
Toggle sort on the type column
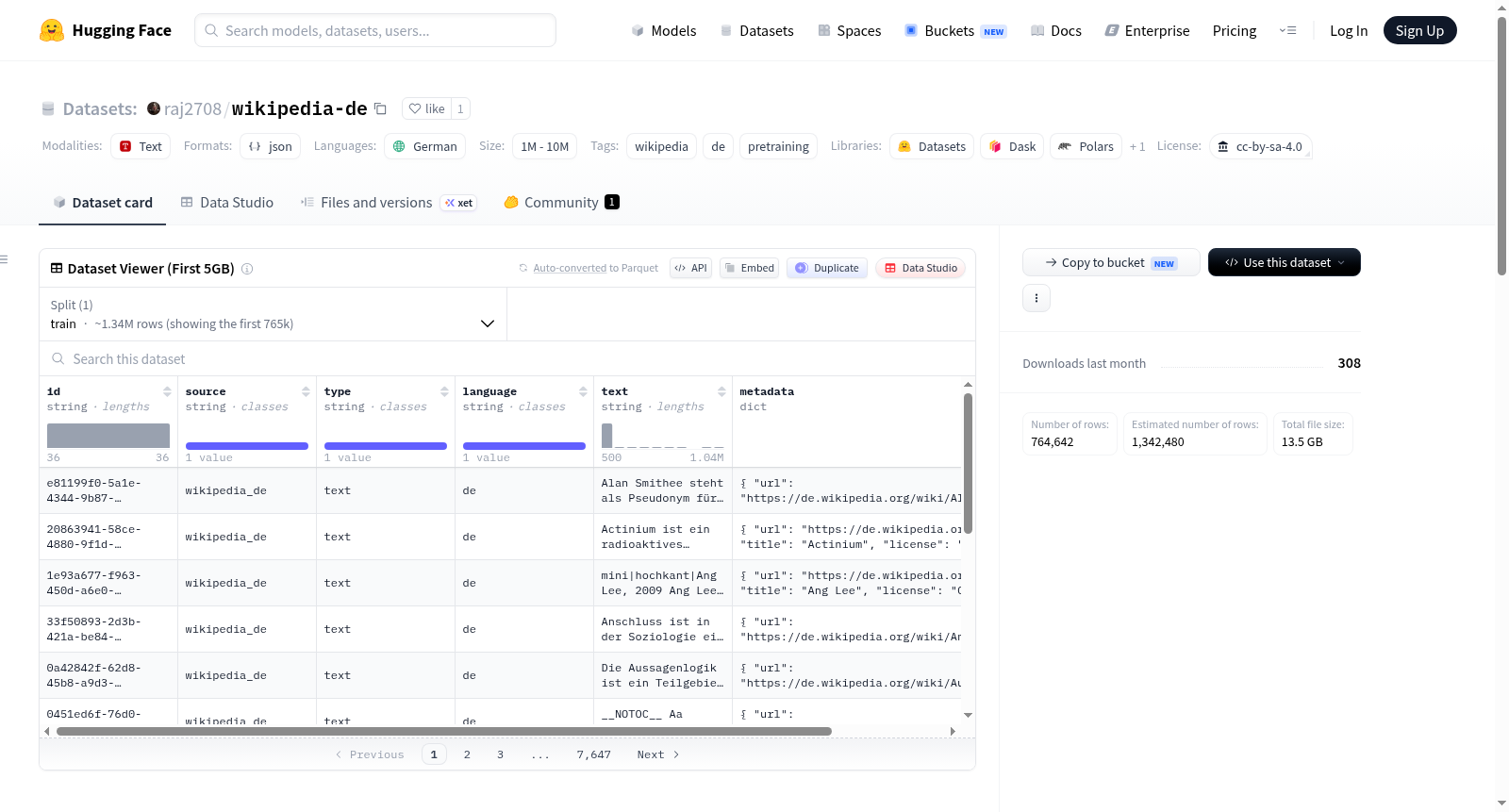444,391
